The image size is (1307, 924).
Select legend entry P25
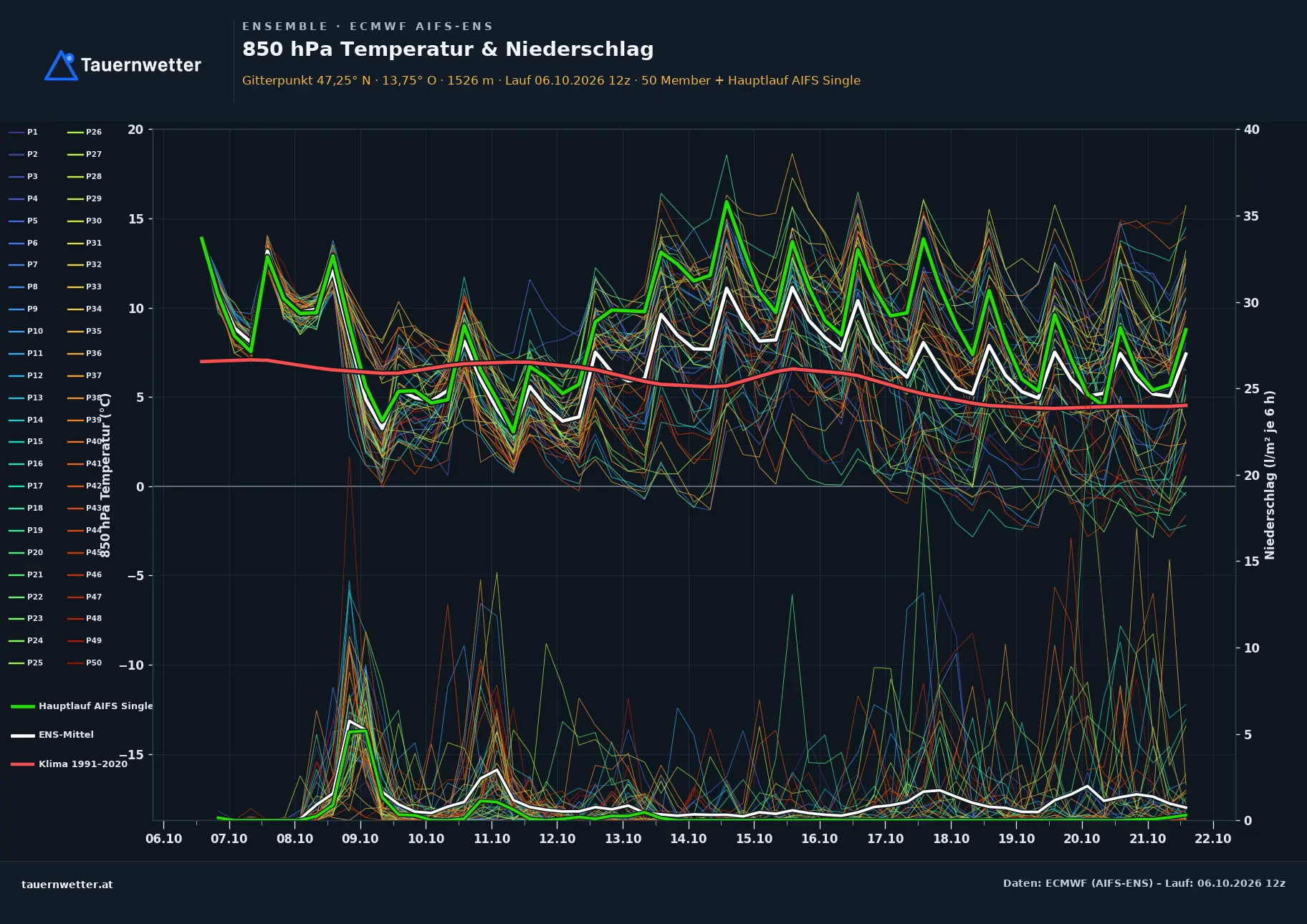point(26,663)
